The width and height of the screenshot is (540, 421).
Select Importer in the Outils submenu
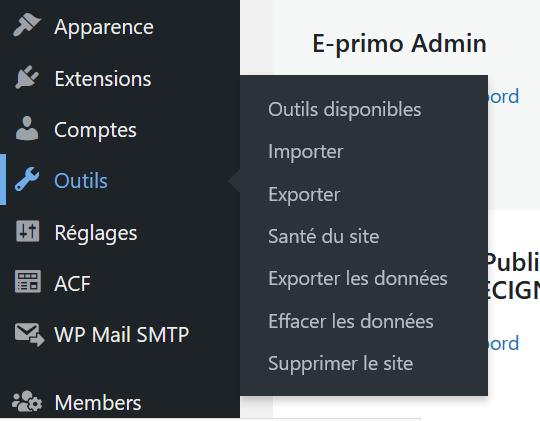pyautogui.click(x=306, y=152)
